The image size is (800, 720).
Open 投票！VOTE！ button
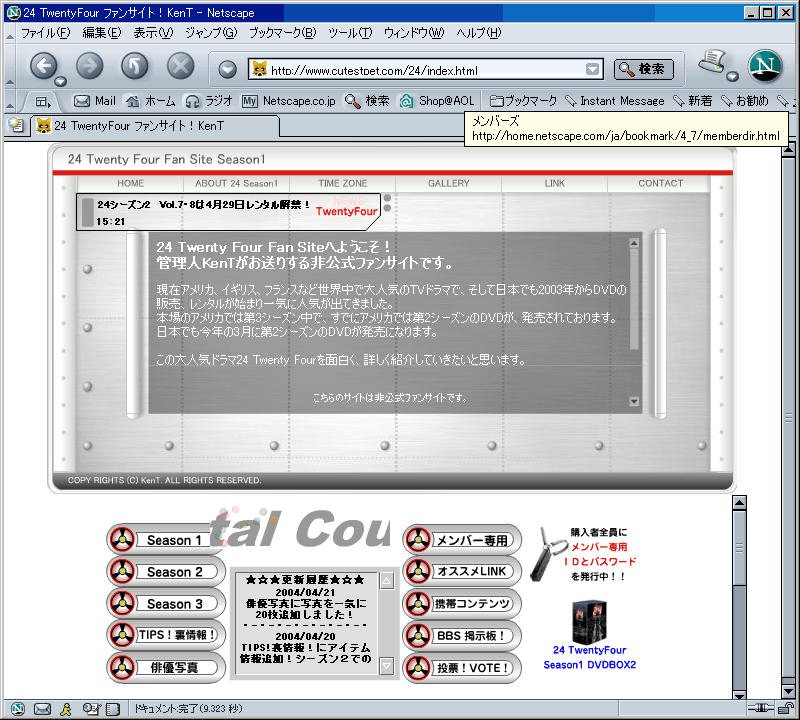click(462, 667)
